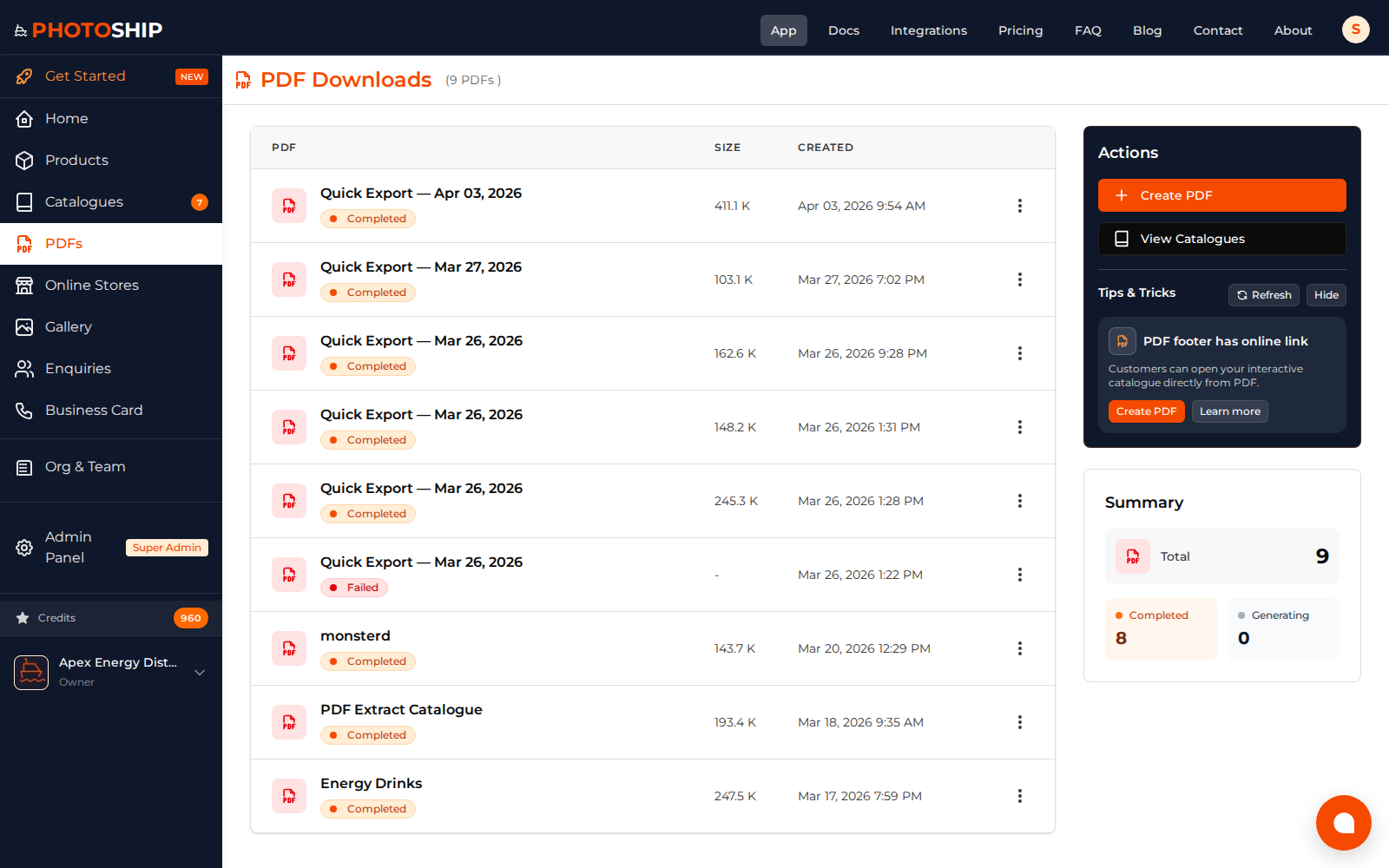Open the user avatar S menu
Viewport: 1389px width, 868px height.
pyautogui.click(x=1356, y=30)
